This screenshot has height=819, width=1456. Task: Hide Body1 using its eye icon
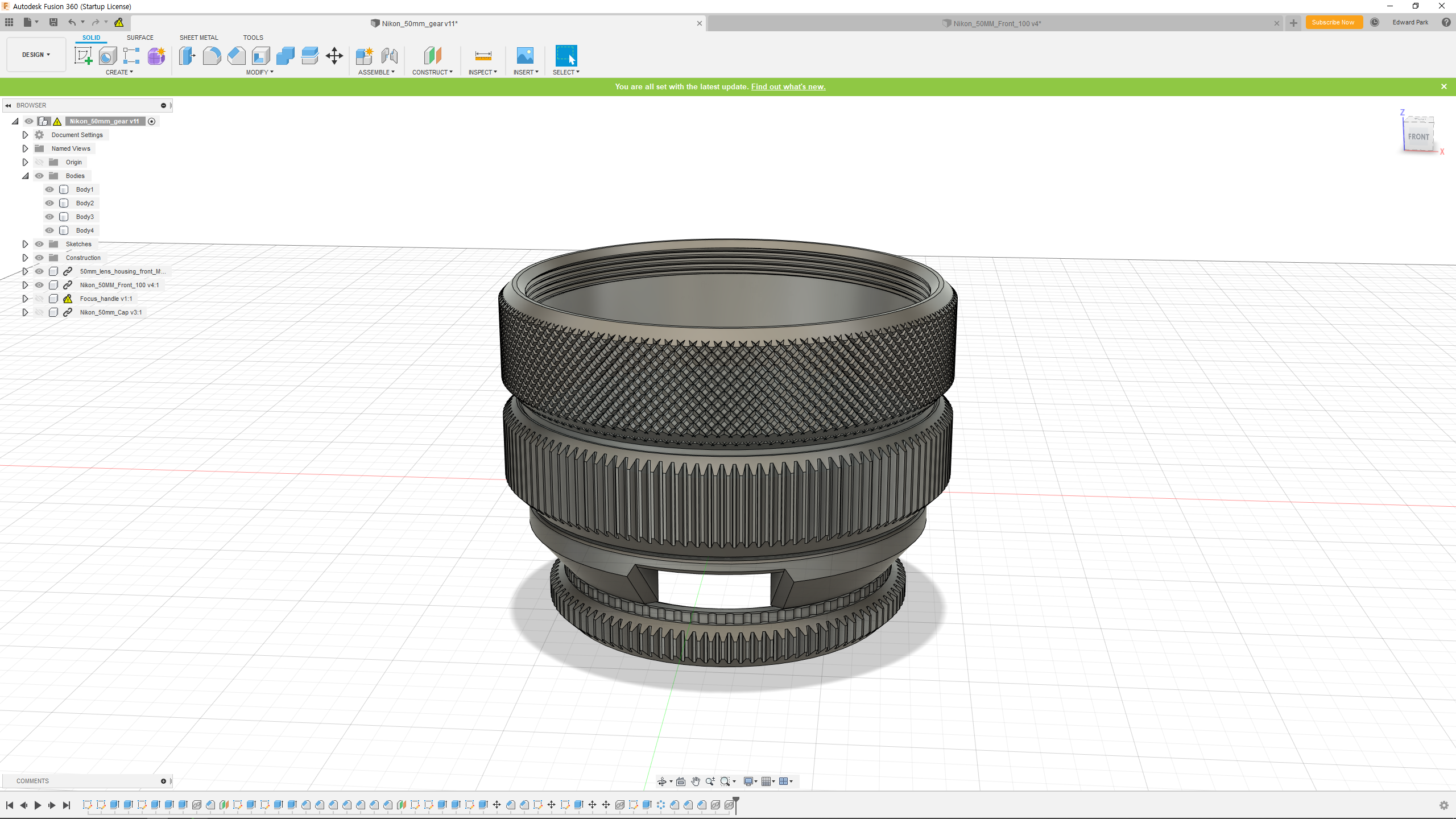pos(49,189)
